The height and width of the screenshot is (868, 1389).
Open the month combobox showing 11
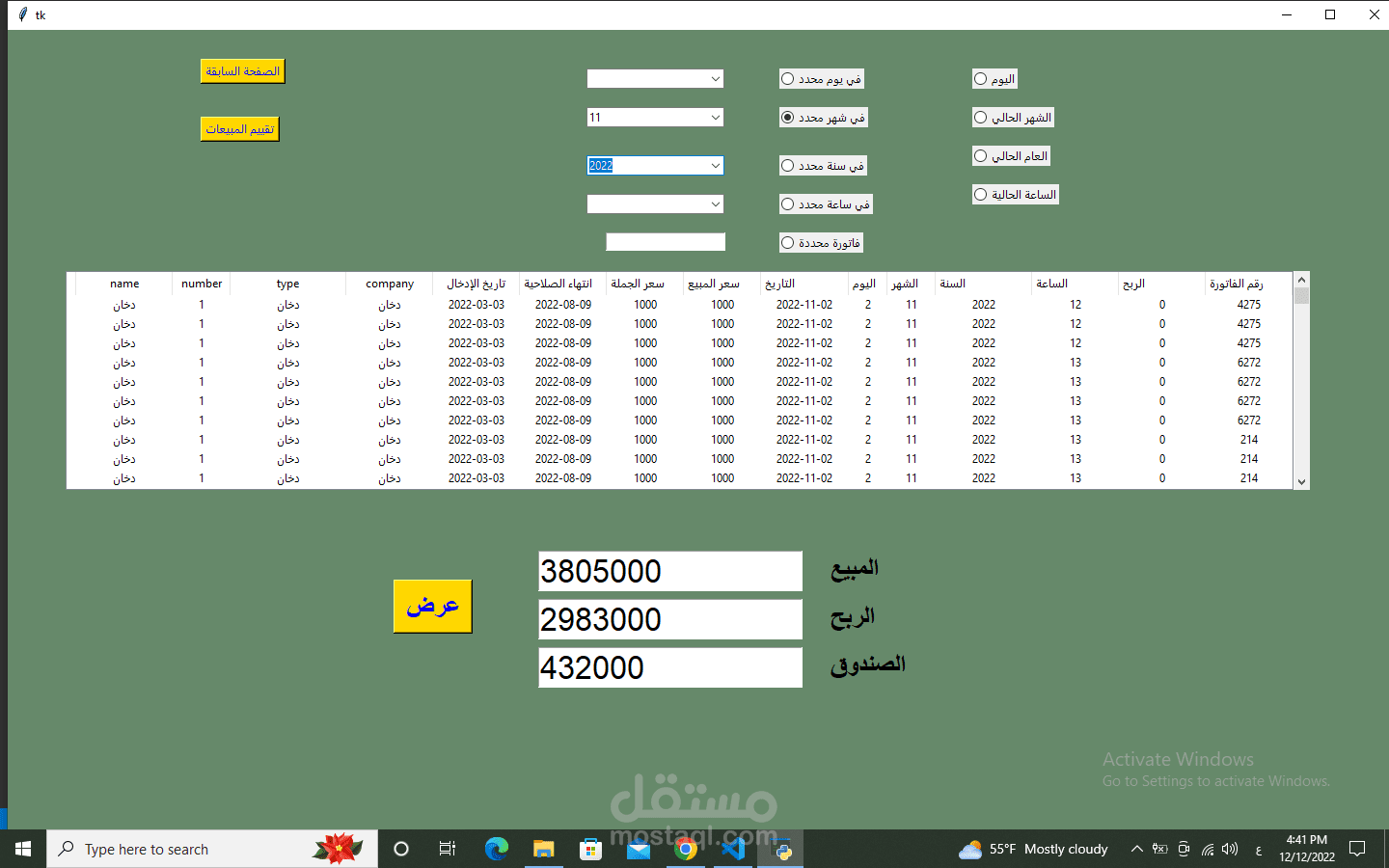655,118
